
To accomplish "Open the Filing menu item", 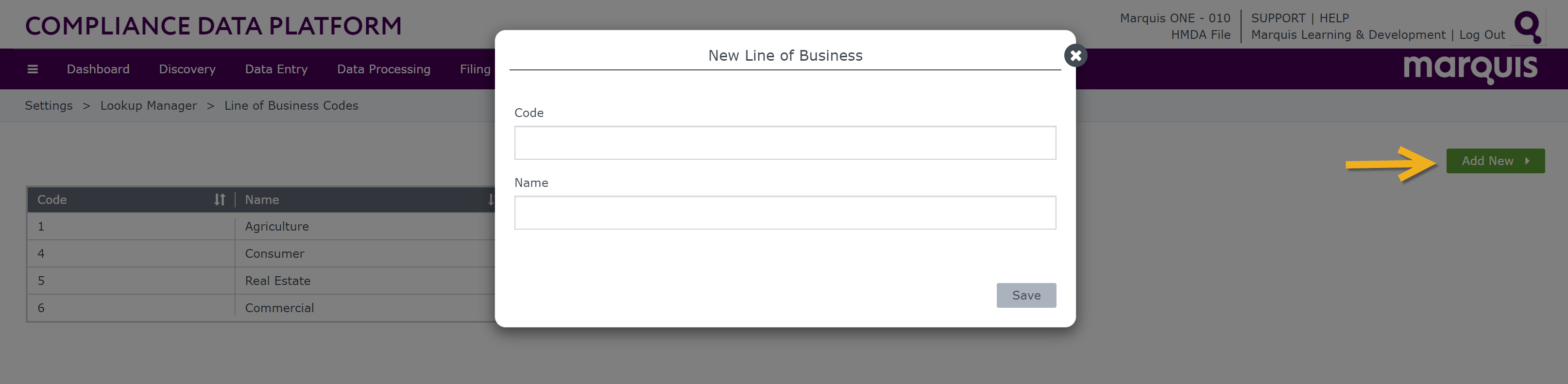I will 475,69.
